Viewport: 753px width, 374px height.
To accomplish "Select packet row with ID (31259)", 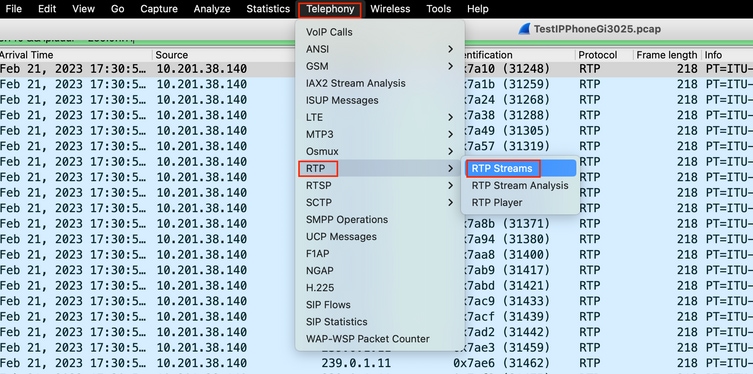I will (x=376, y=84).
